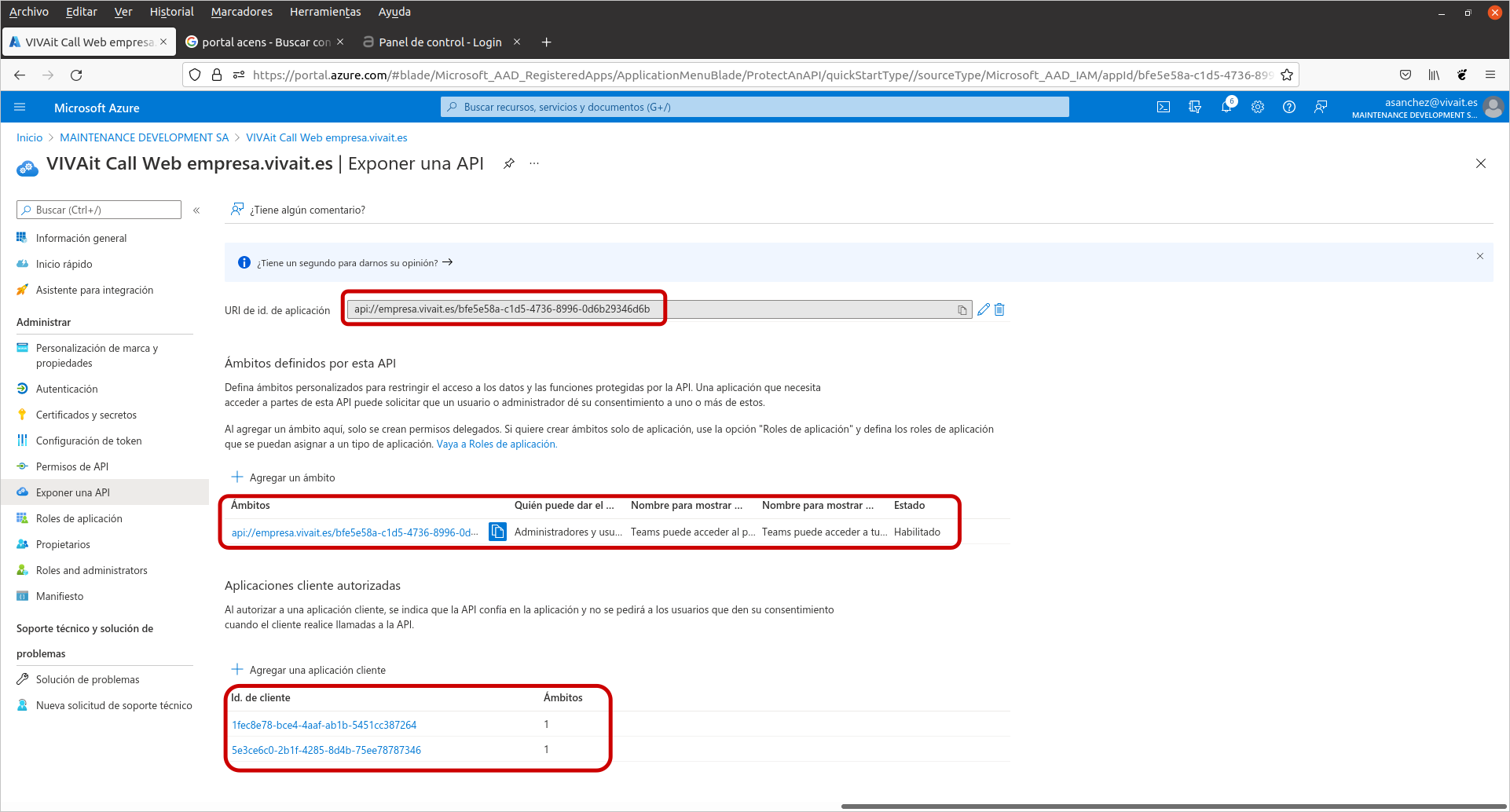Delete the application ID URI with trash icon
Viewport: 1510px width, 812px height.
click(999, 309)
